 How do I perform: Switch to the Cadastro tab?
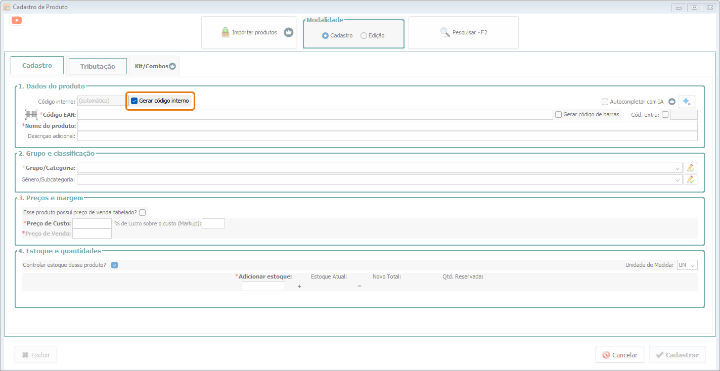[x=37, y=66]
